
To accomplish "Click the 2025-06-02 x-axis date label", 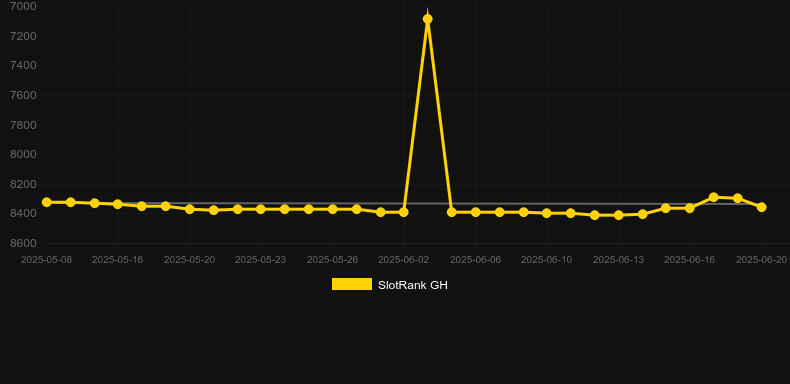I will (404, 260).
